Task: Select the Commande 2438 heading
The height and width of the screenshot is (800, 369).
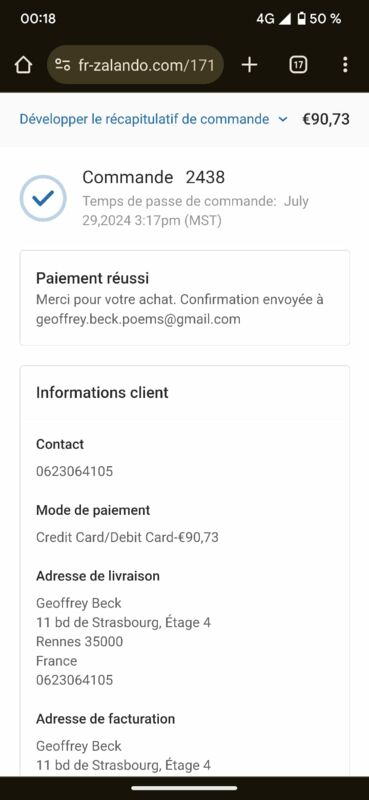Action: click(154, 177)
